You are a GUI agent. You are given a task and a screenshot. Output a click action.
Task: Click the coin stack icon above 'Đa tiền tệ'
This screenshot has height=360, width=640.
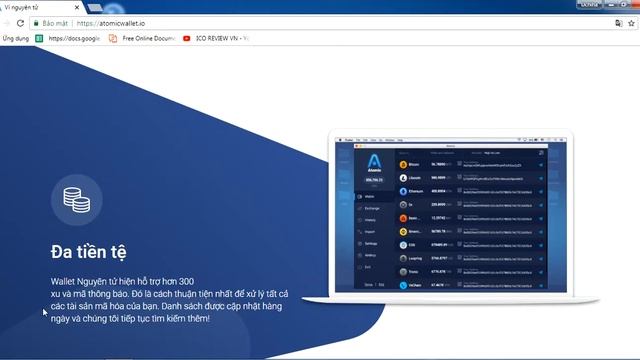tap(77, 200)
